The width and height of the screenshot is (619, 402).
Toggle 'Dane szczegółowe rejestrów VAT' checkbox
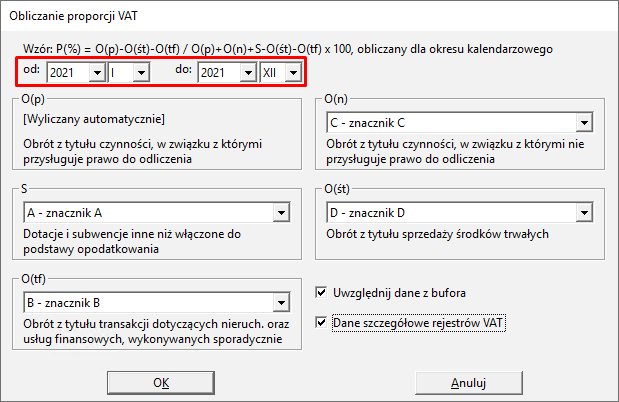[x=321, y=322]
